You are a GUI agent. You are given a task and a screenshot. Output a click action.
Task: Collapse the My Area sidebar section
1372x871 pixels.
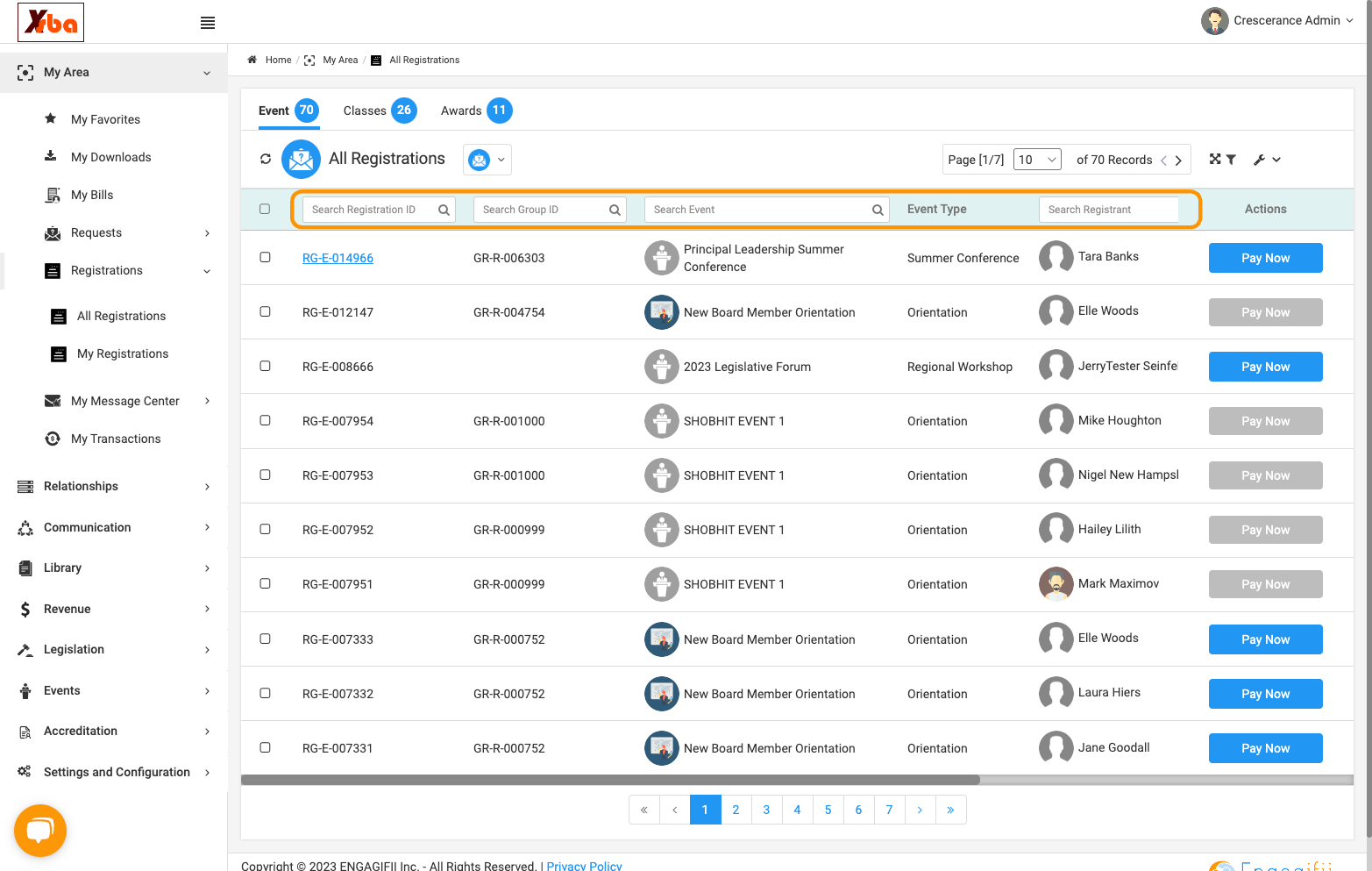coord(207,73)
